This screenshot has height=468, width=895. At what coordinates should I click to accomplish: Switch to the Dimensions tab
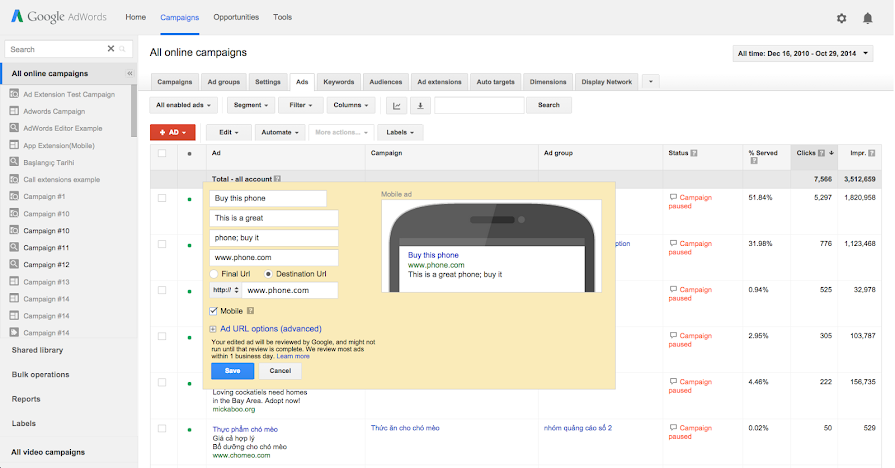(548, 82)
